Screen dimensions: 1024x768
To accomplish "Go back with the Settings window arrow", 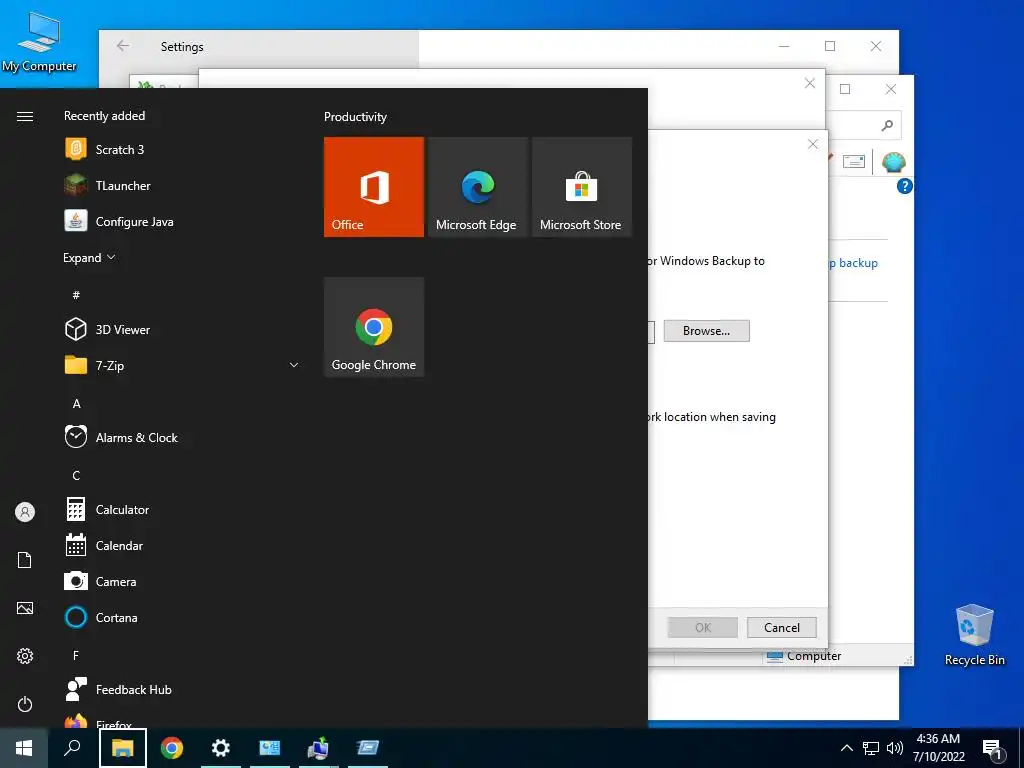I will point(123,46).
